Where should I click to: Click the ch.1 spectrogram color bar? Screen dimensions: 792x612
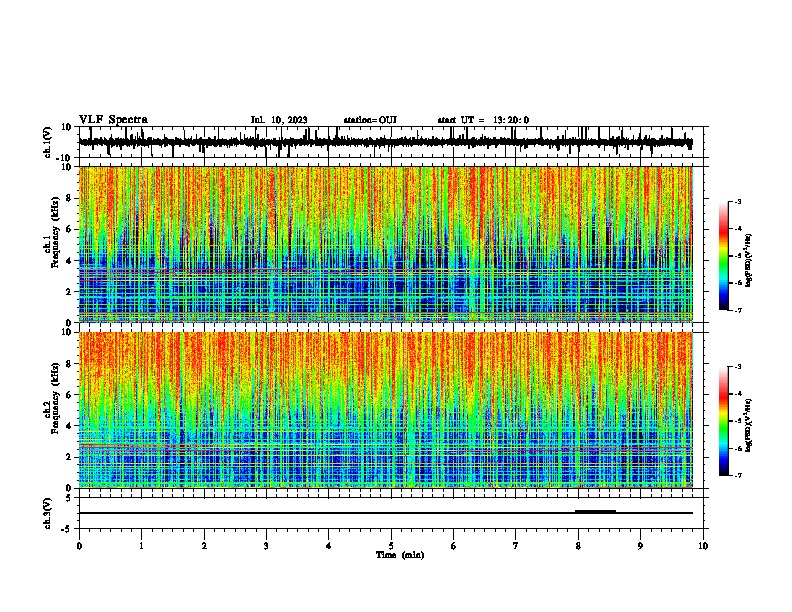(x=723, y=256)
